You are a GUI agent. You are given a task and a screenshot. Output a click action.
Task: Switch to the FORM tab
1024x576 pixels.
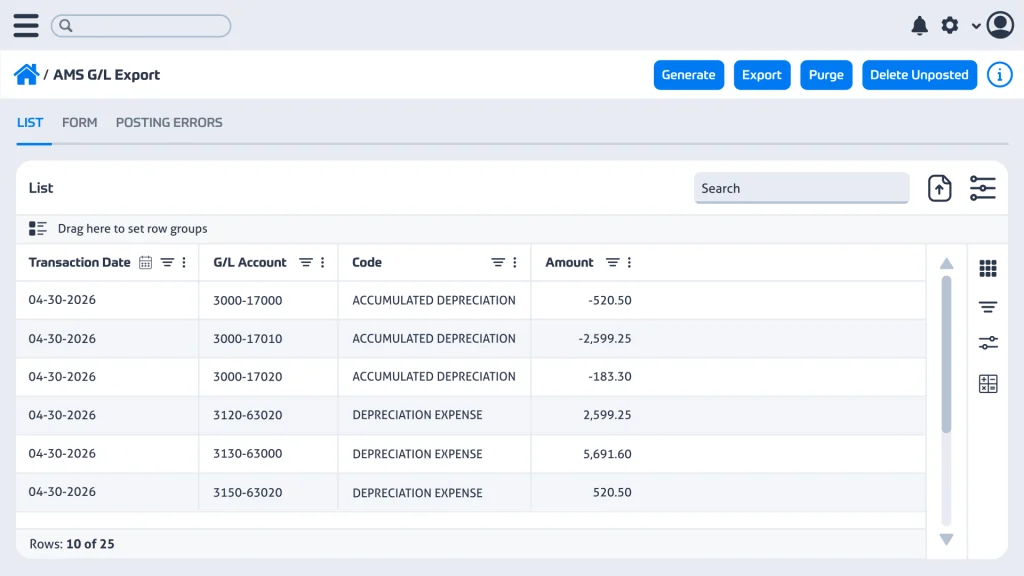pyautogui.click(x=80, y=122)
